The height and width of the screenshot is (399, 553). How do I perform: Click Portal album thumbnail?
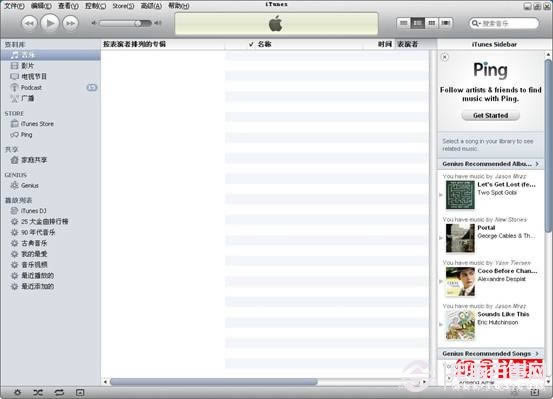point(460,238)
